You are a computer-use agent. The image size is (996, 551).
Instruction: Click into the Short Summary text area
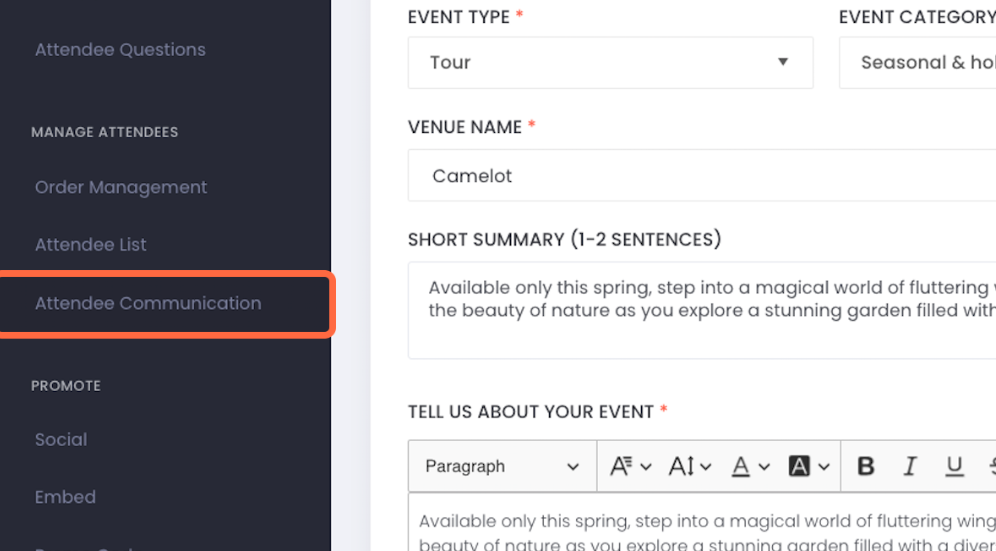click(x=702, y=310)
